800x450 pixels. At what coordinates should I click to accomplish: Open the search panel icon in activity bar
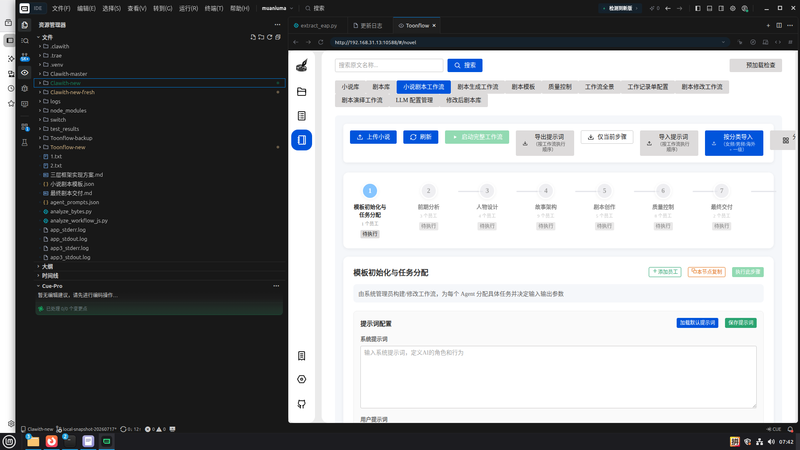pos(24,40)
